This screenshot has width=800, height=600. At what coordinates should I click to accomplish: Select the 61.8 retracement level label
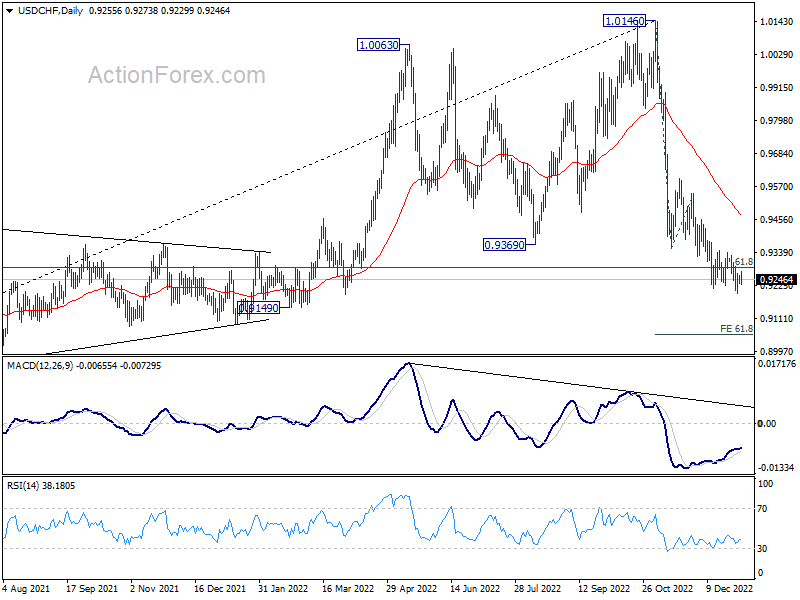744,262
